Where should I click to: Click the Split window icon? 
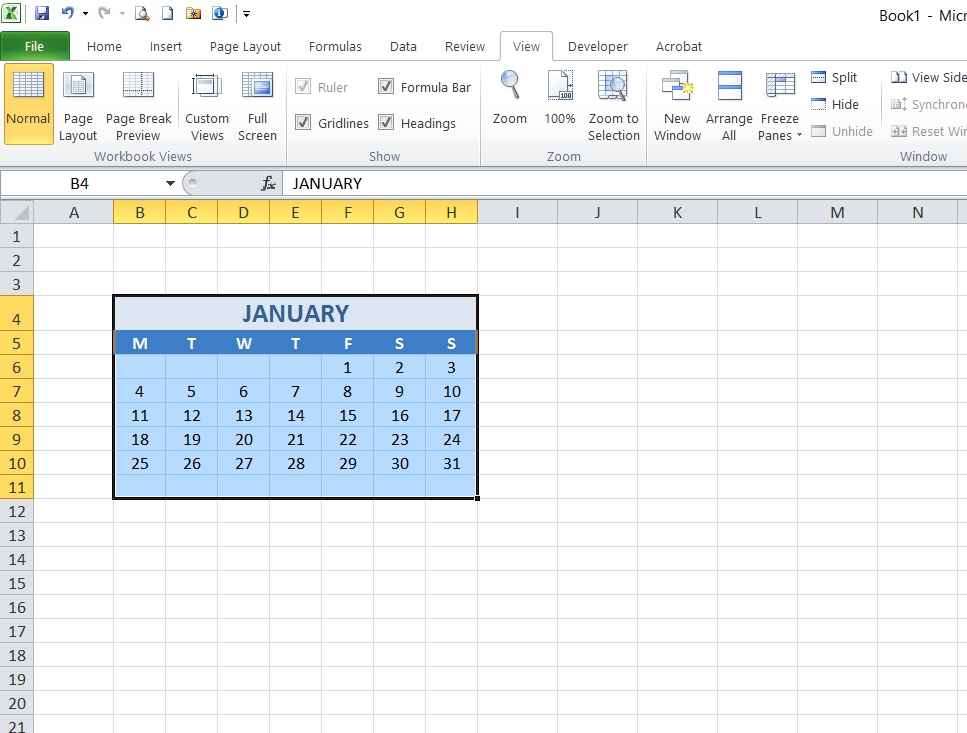(818, 77)
